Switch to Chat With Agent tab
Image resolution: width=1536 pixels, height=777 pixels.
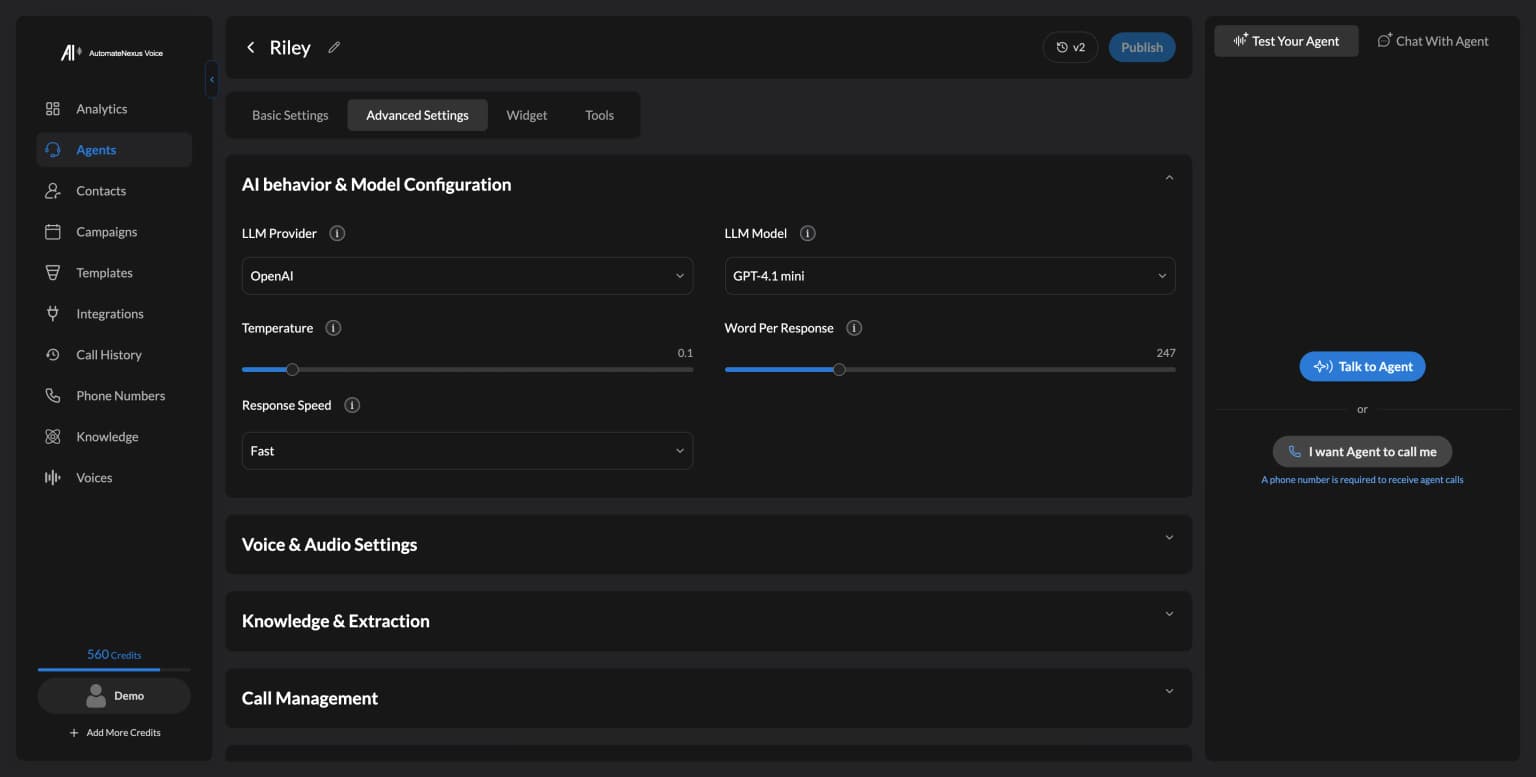(1433, 41)
